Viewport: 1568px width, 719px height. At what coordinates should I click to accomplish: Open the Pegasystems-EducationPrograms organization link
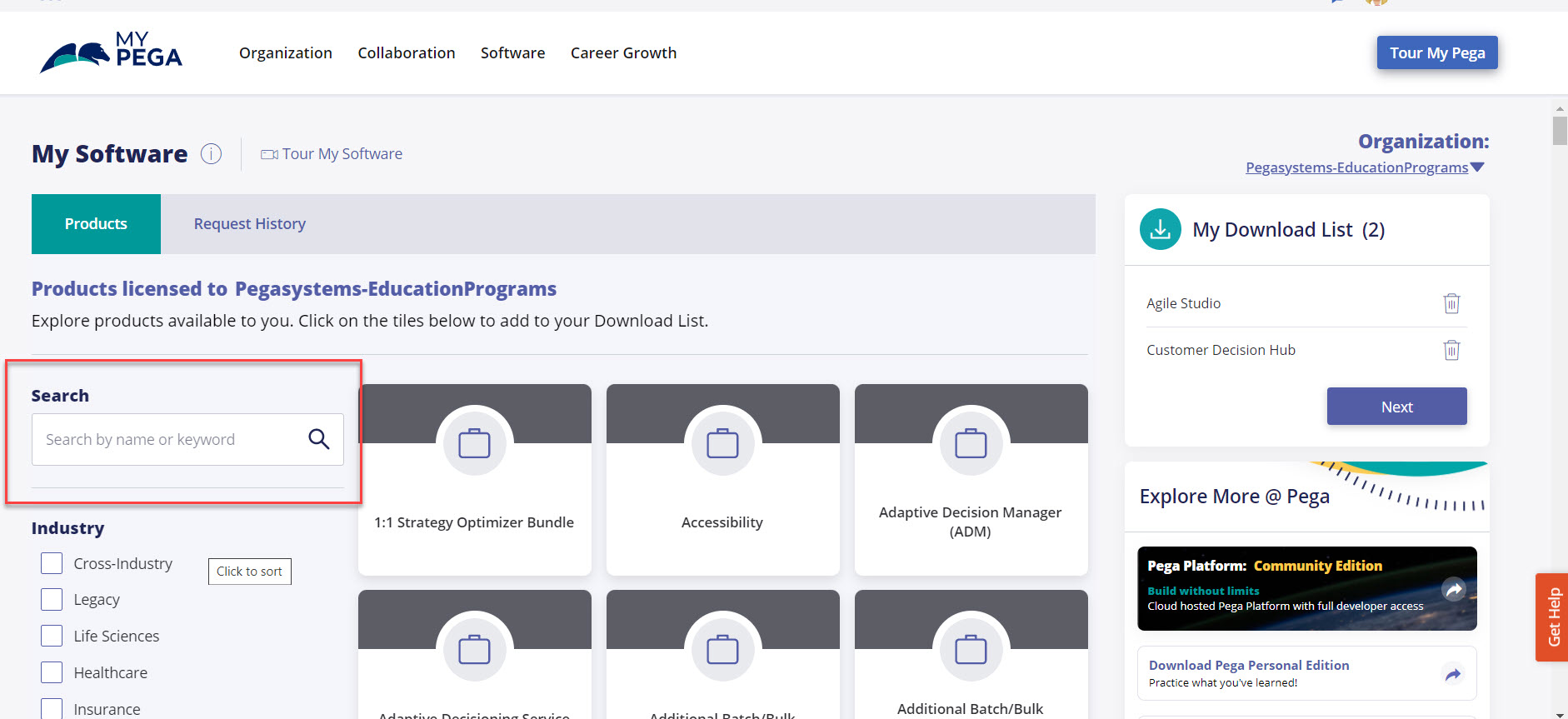click(1356, 167)
